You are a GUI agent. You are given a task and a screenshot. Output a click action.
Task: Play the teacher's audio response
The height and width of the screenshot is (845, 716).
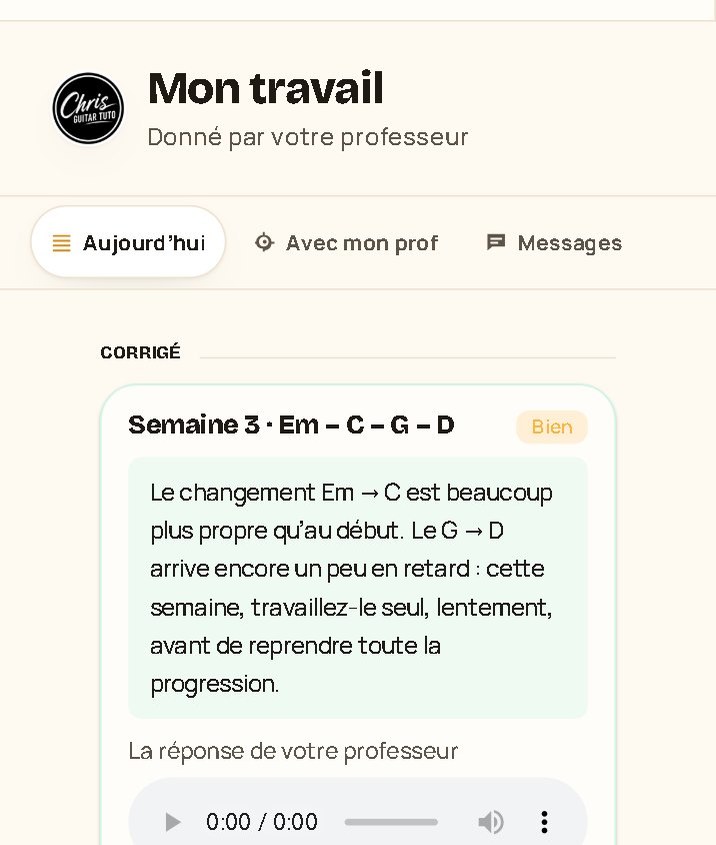[172, 822]
